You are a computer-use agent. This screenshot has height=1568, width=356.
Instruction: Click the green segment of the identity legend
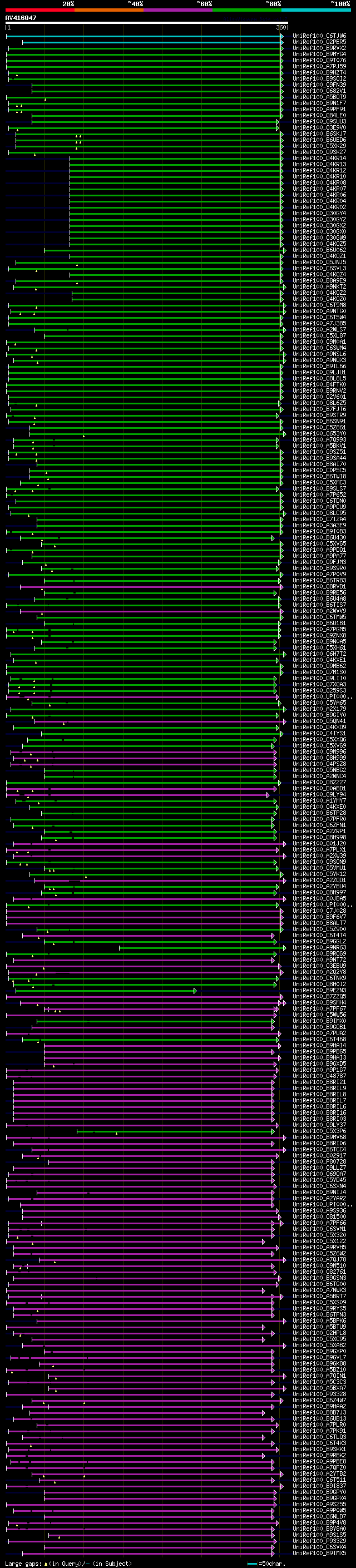coord(247,10)
